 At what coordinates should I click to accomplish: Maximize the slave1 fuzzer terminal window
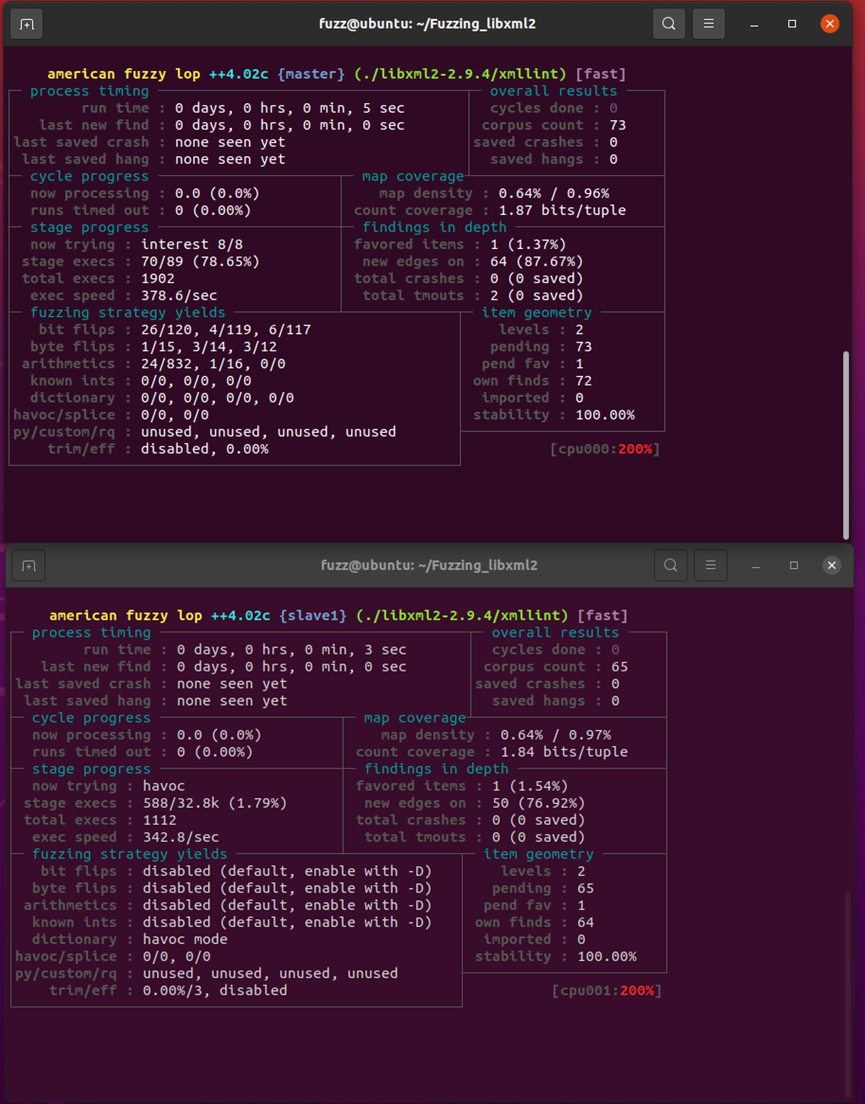point(794,566)
